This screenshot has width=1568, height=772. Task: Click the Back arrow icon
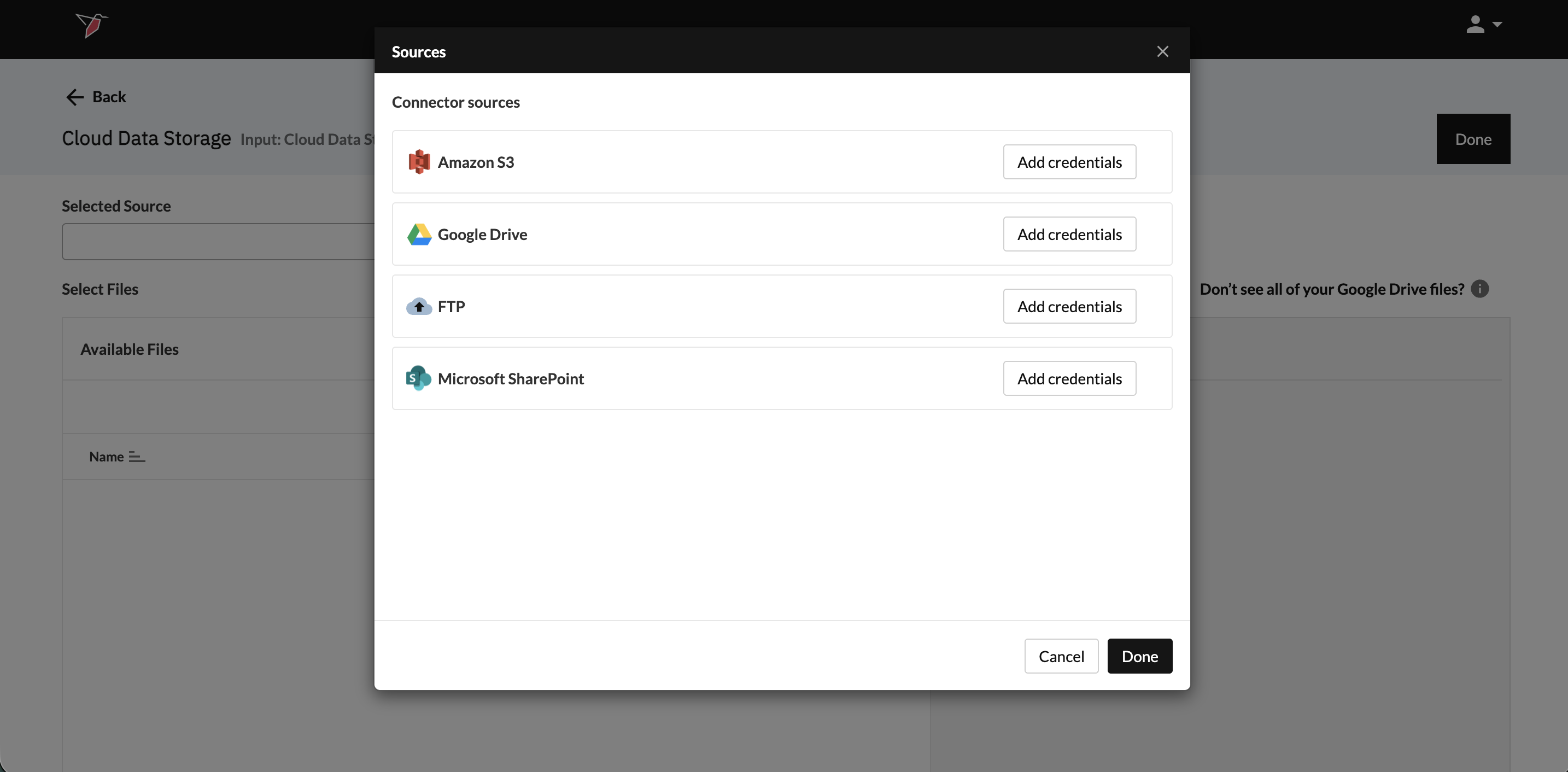tap(74, 97)
